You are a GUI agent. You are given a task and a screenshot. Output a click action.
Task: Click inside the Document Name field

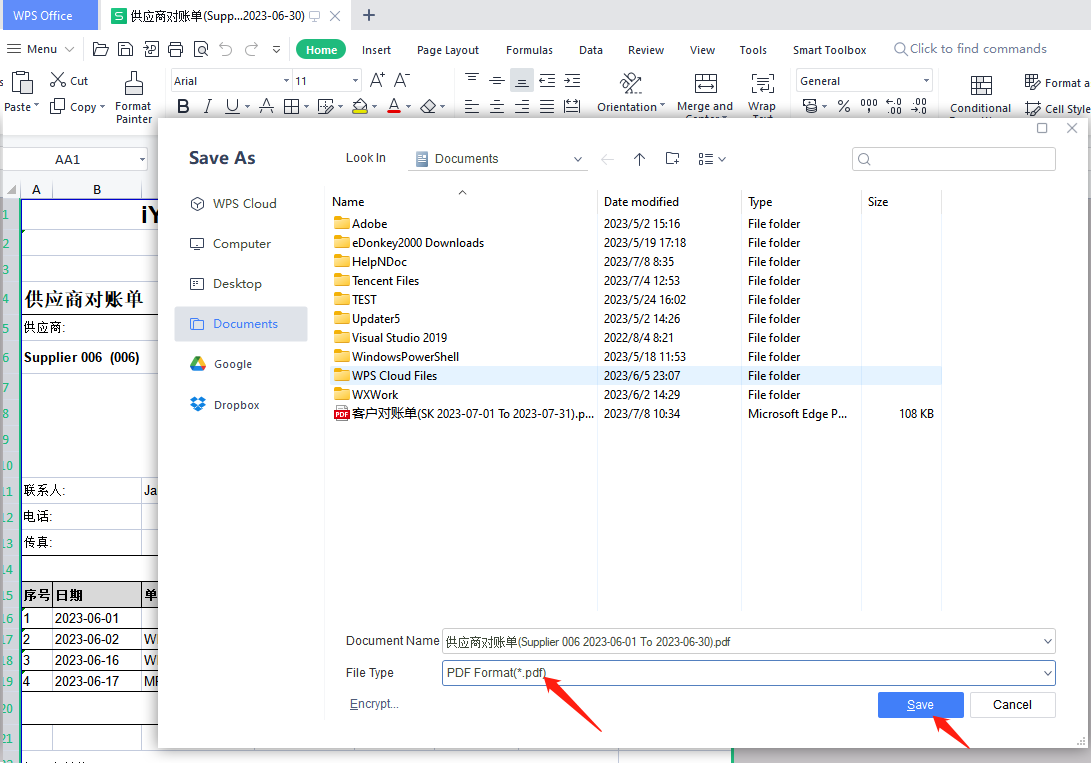(x=740, y=641)
